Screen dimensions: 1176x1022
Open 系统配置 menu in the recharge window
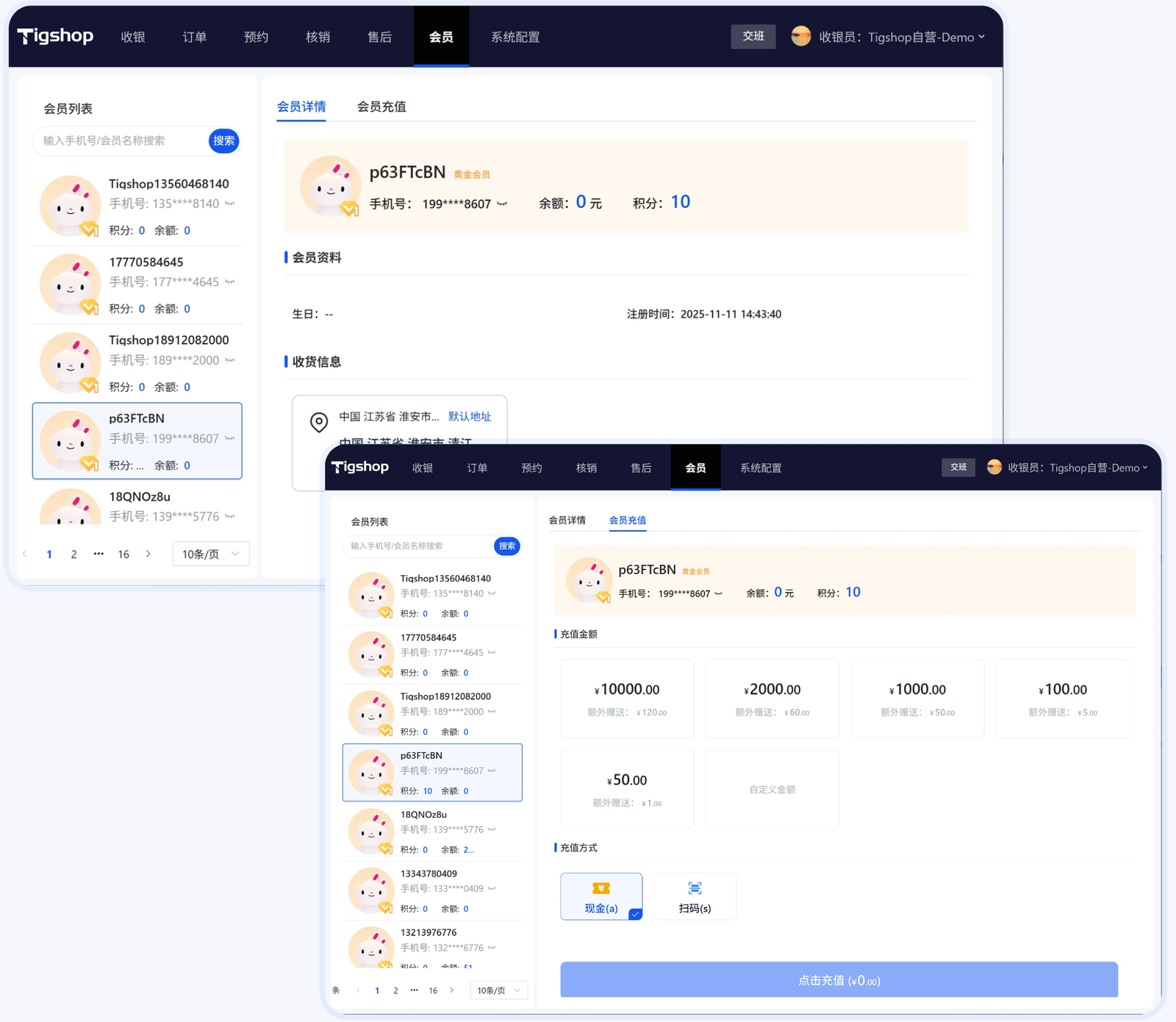tap(761, 468)
